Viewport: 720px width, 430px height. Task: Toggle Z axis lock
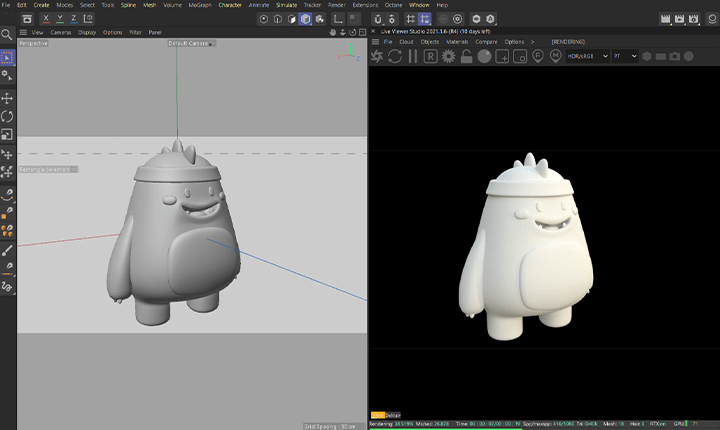[73, 19]
